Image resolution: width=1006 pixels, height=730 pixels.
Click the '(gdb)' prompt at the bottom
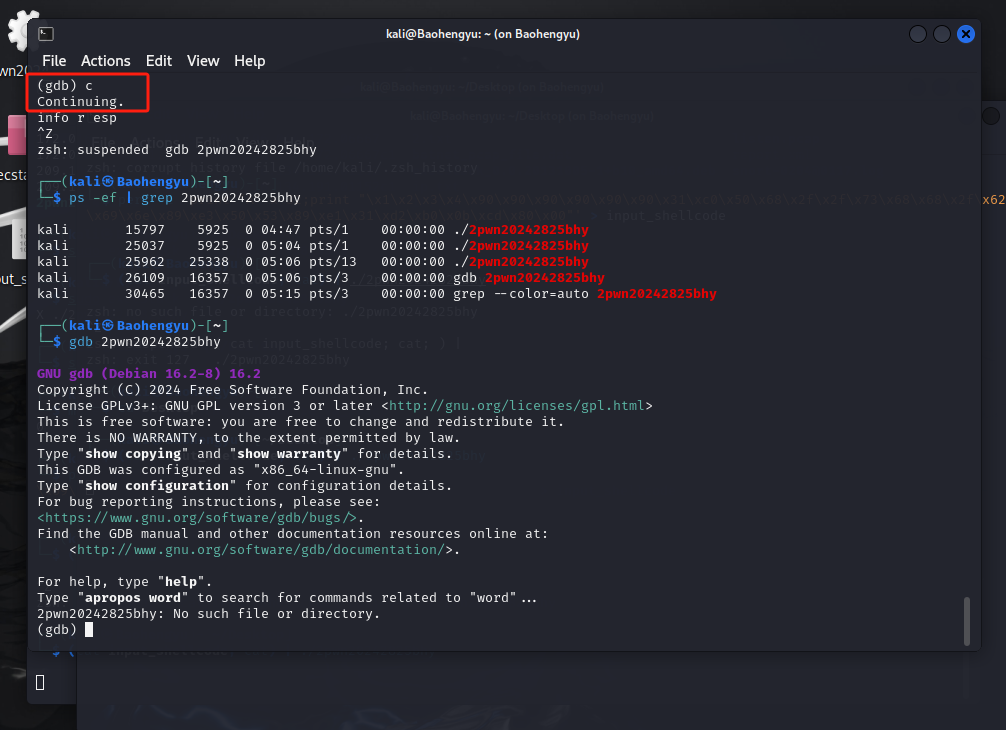pyautogui.click(x=57, y=630)
